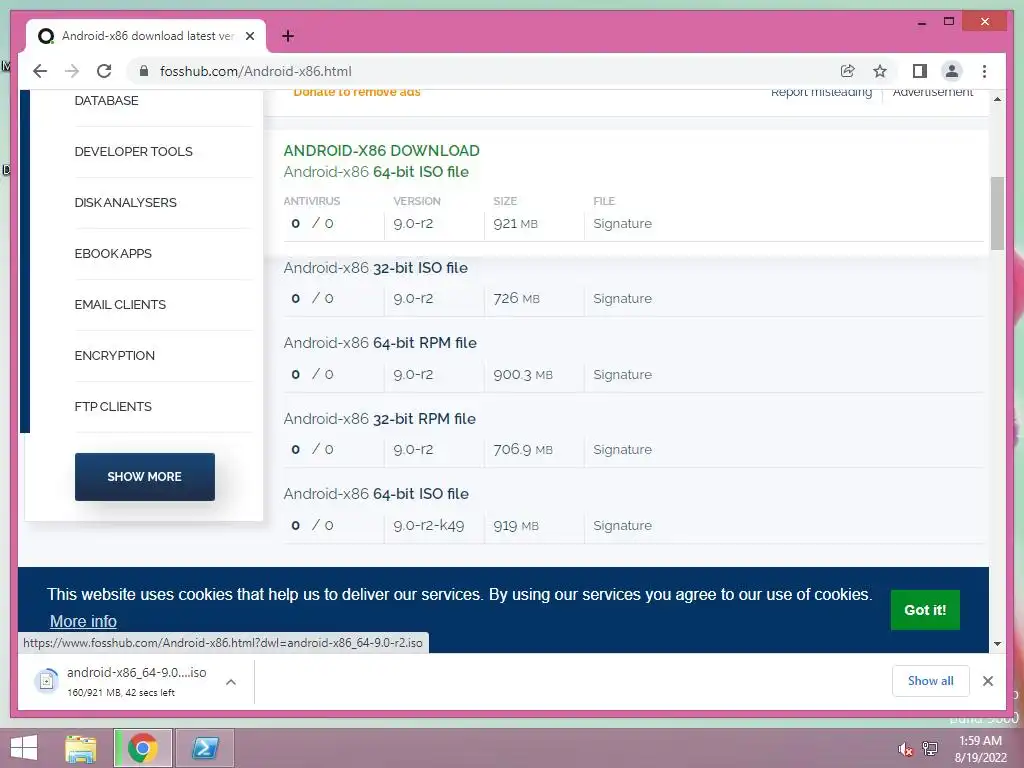Select the Android-x86 download tab
This screenshot has width=1024, height=768.
click(x=146, y=36)
